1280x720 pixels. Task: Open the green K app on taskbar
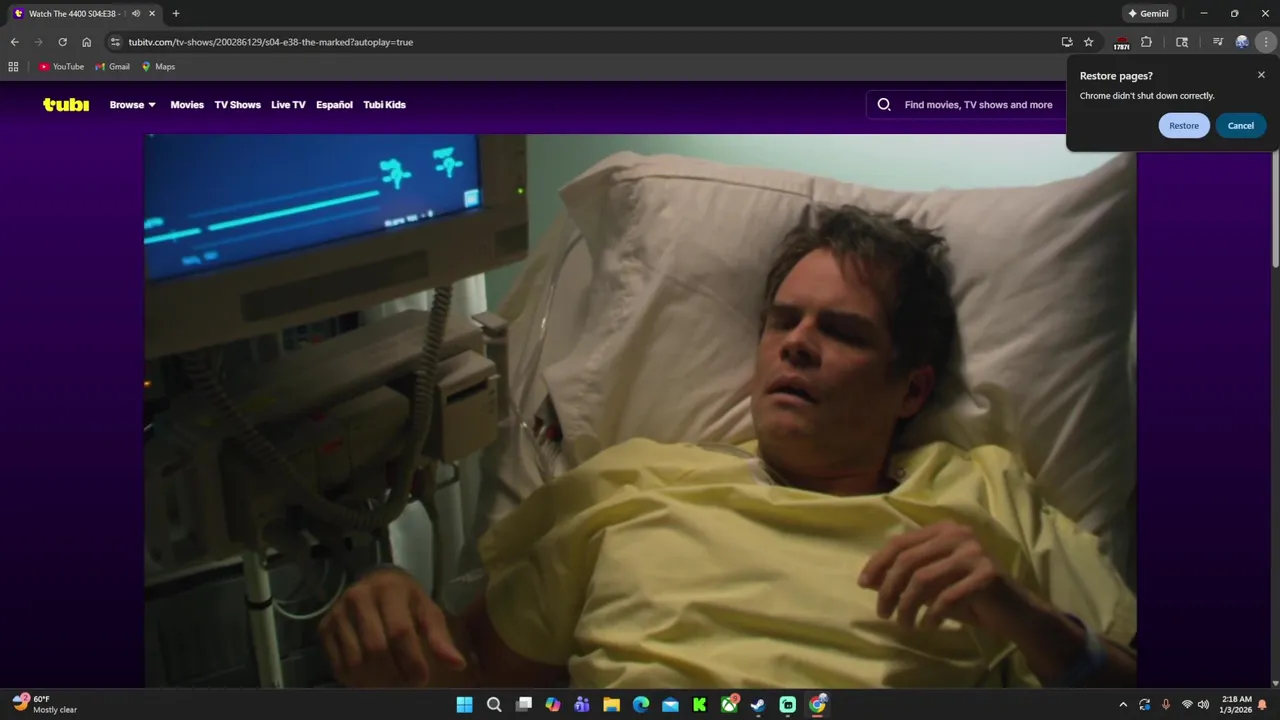(700, 705)
